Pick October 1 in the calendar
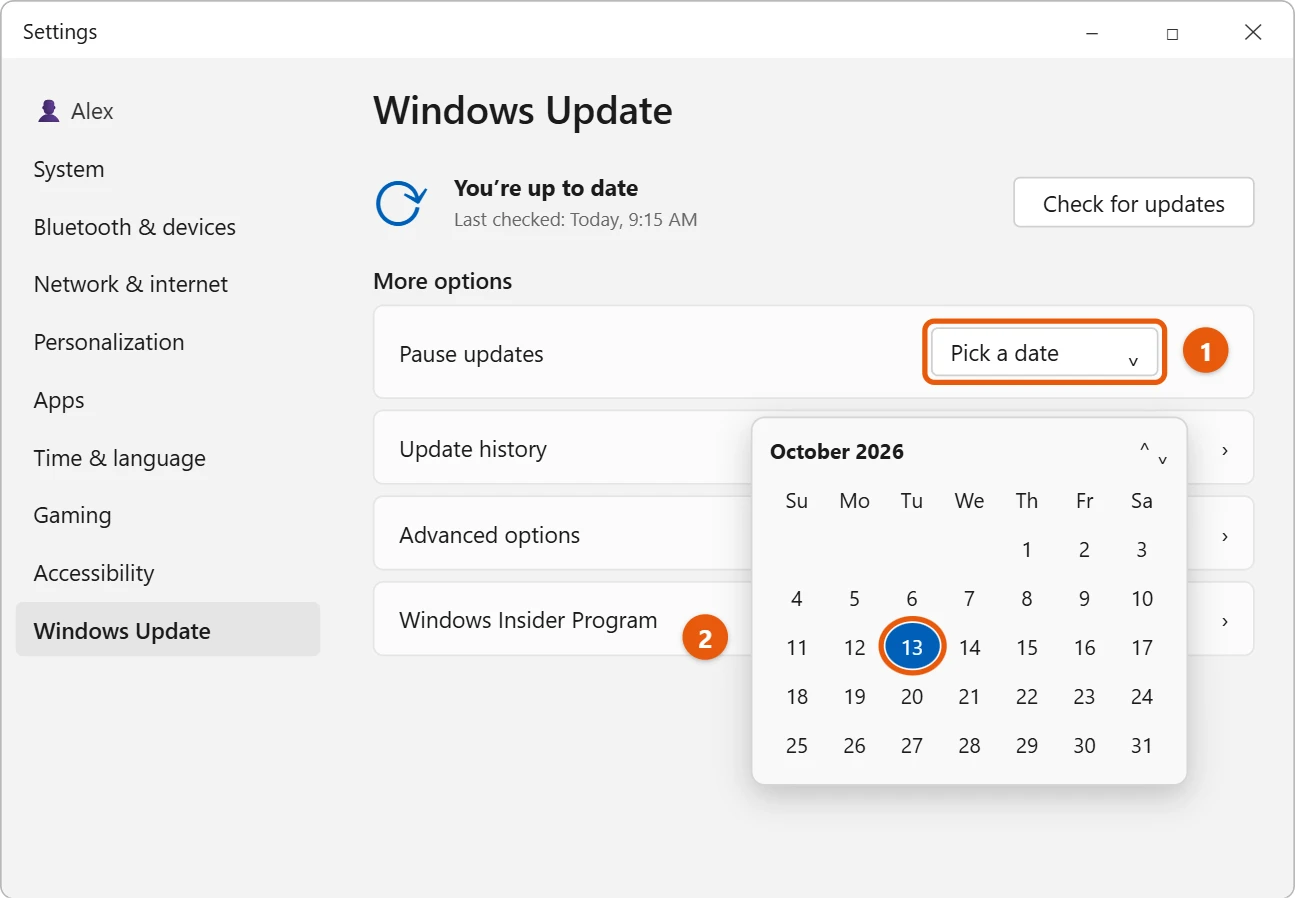This screenshot has height=898, width=1295. click(x=1027, y=549)
